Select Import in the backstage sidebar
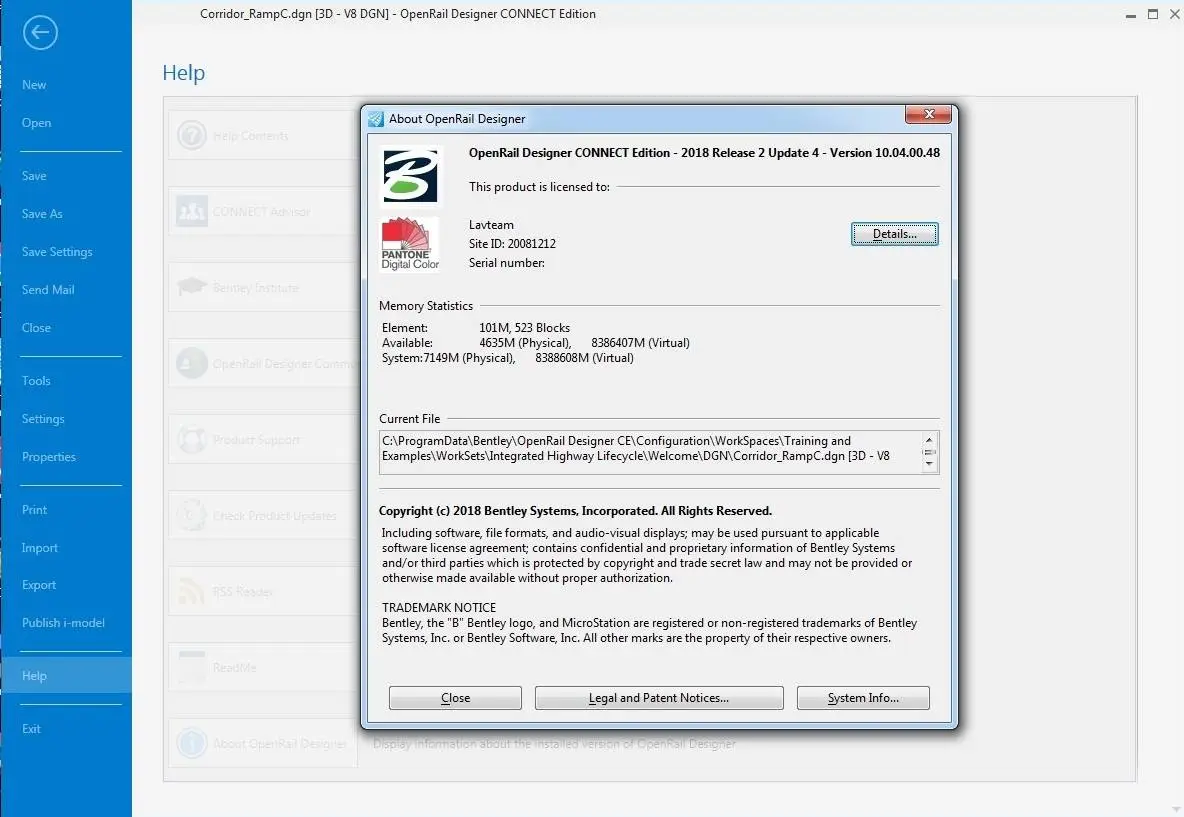 (x=40, y=547)
